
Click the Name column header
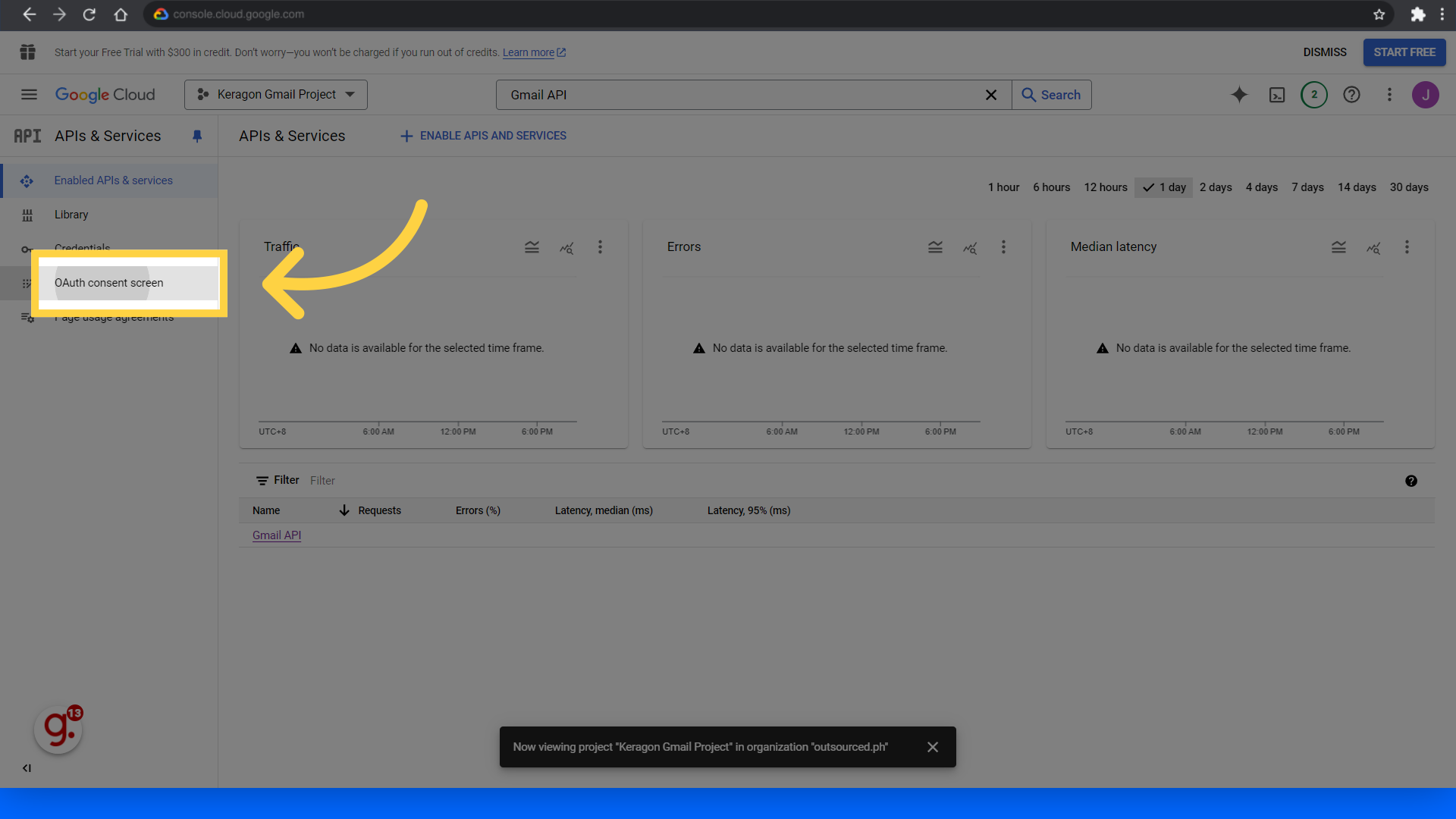266,510
